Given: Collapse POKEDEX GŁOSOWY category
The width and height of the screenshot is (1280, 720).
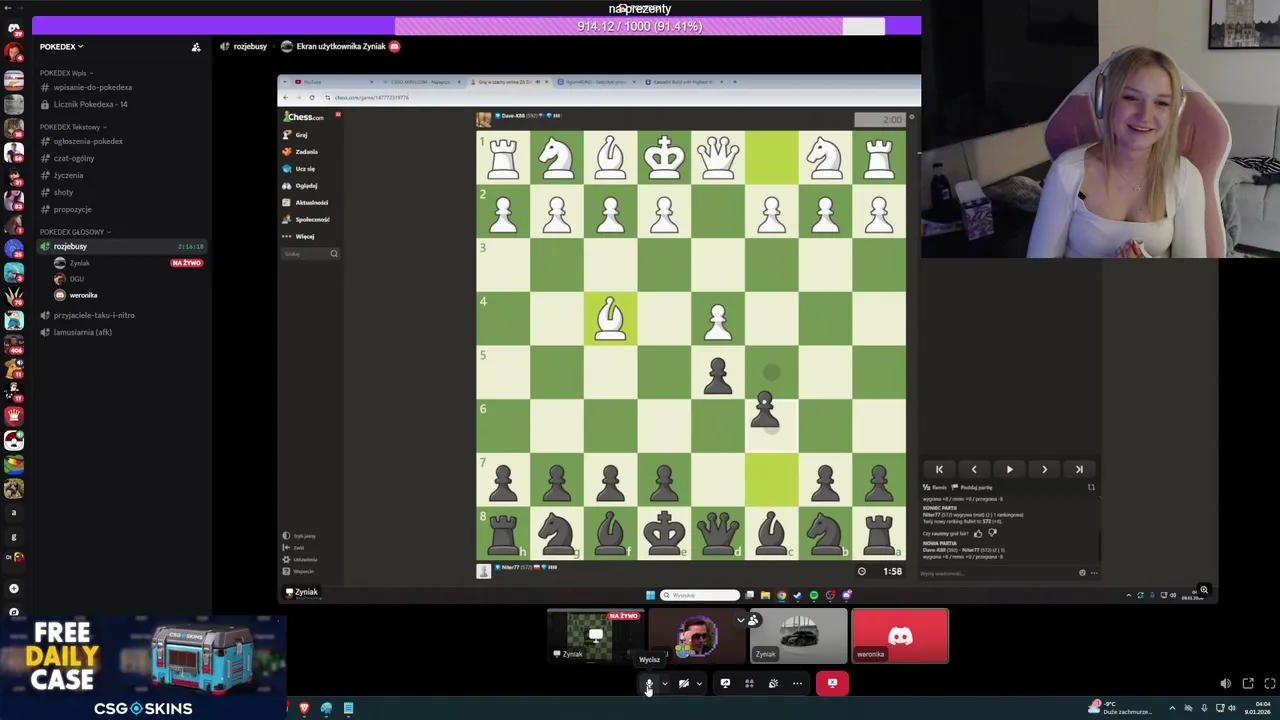Looking at the screenshot, I should [75, 232].
